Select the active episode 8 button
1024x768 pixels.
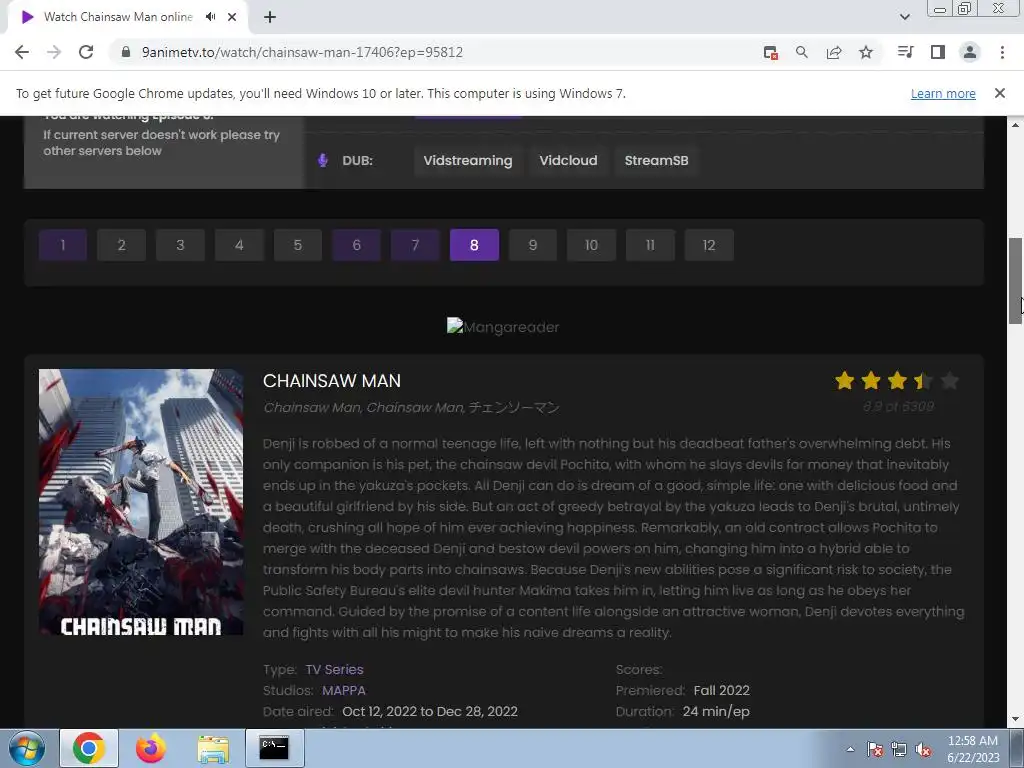pos(474,245)
